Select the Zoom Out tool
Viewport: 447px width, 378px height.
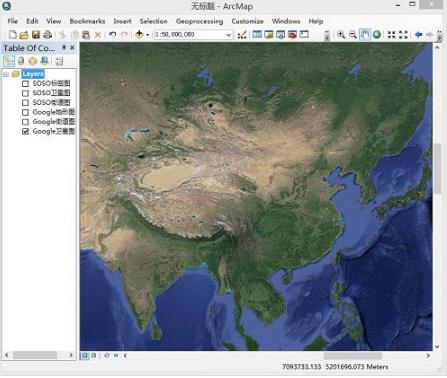[x=353, y=34]
